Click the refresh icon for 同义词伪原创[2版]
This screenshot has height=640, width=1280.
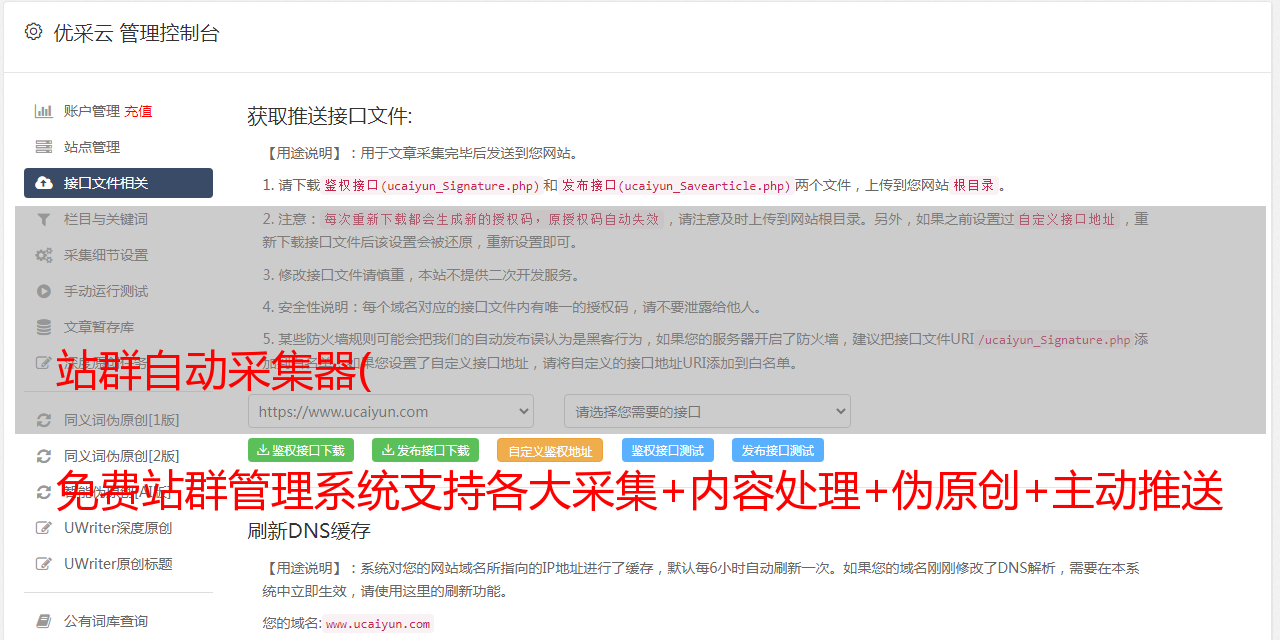tap(44, 456)
